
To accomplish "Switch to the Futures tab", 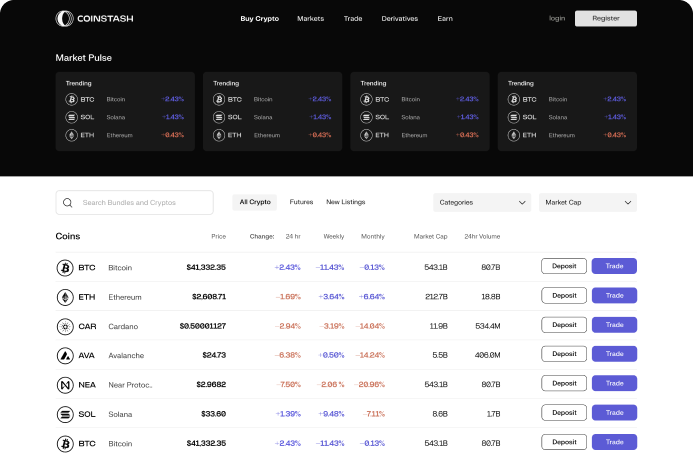I will [301, 202].
